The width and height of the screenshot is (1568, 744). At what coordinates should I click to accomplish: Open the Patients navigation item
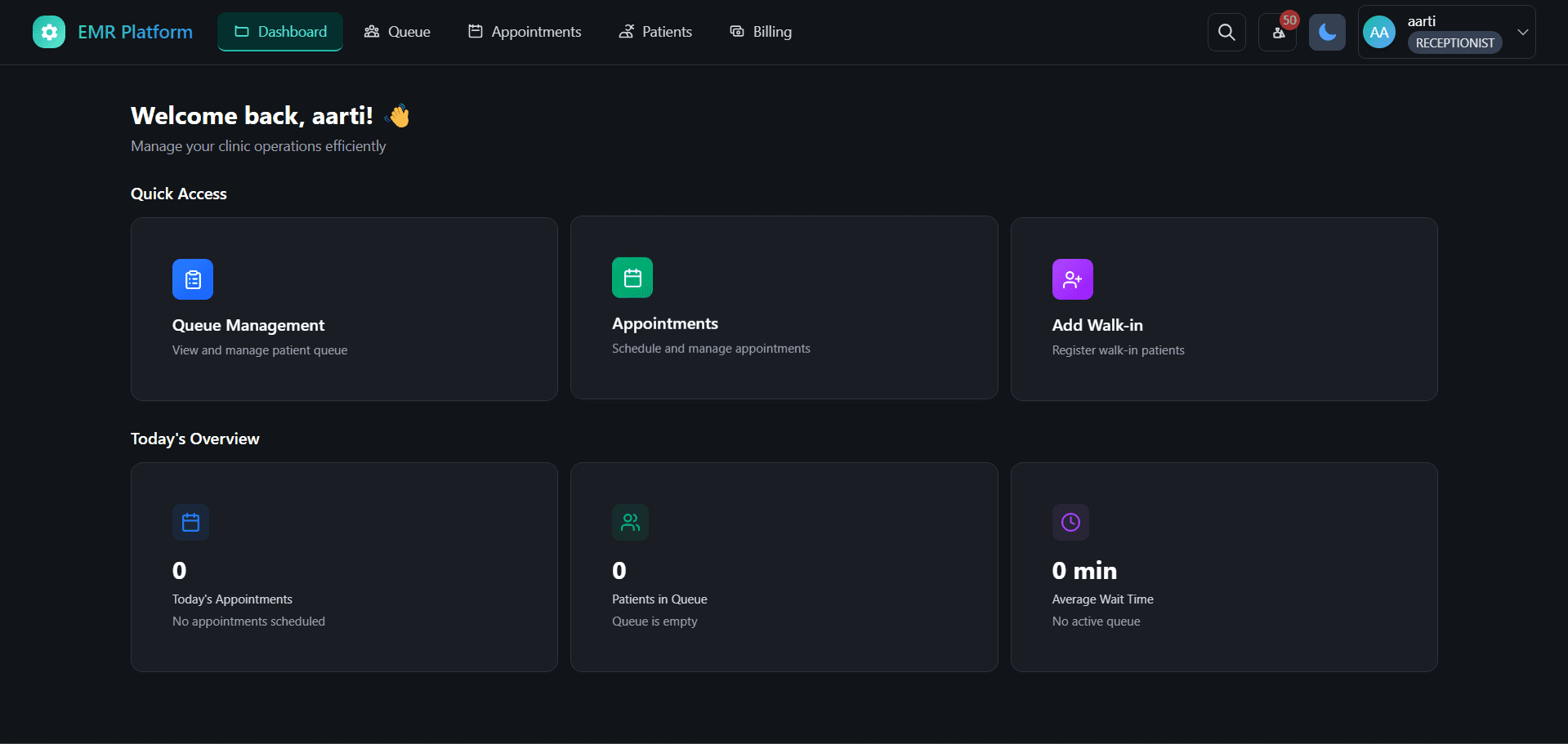(655, 32)
